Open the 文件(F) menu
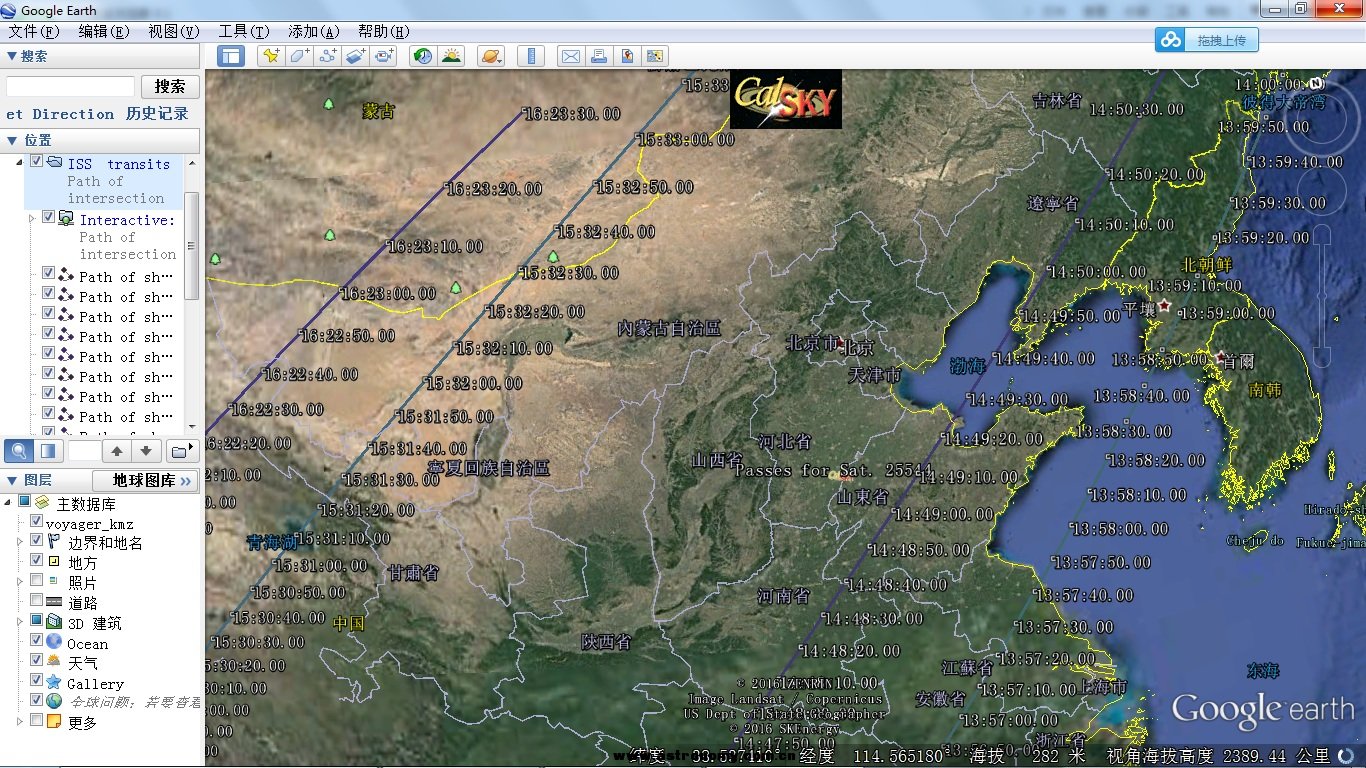1366x768 pixels. tap(34, 31)
